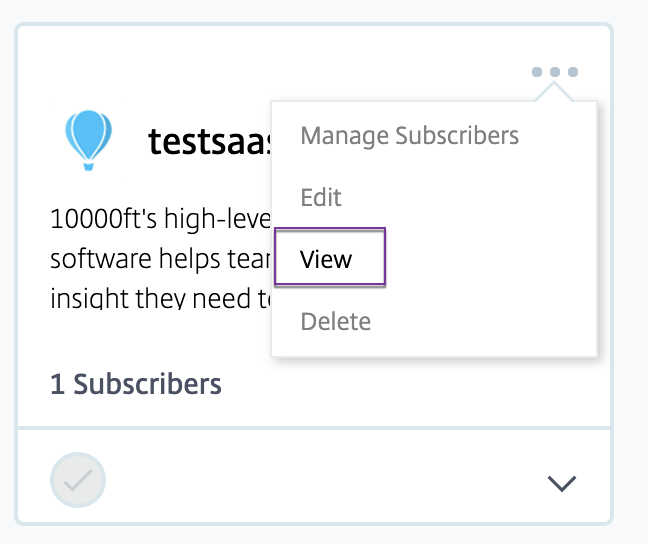Click the 10000ft's description text
Viewport: 648px width, 544px height.
click(x=160, y=258)
